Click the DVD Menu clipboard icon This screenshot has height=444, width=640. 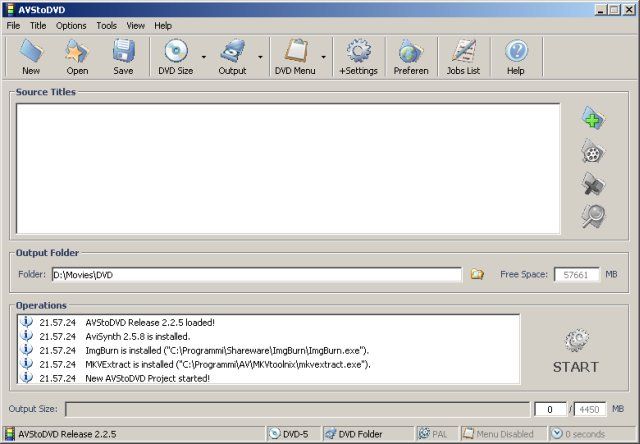295,51
